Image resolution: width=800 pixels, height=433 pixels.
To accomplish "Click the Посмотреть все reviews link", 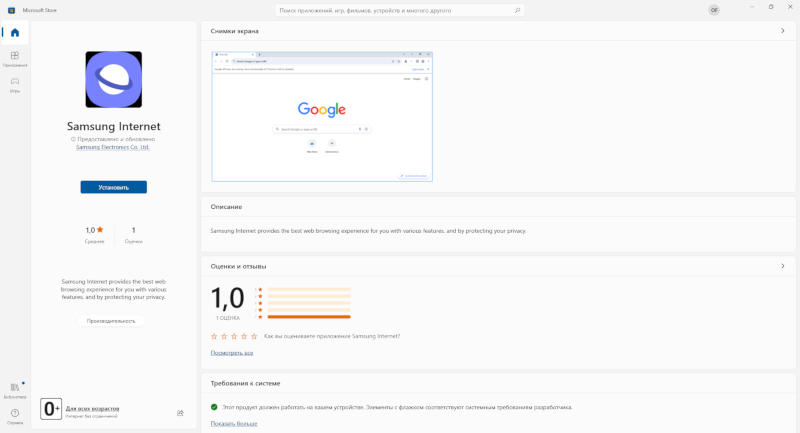I will point(231,353).
